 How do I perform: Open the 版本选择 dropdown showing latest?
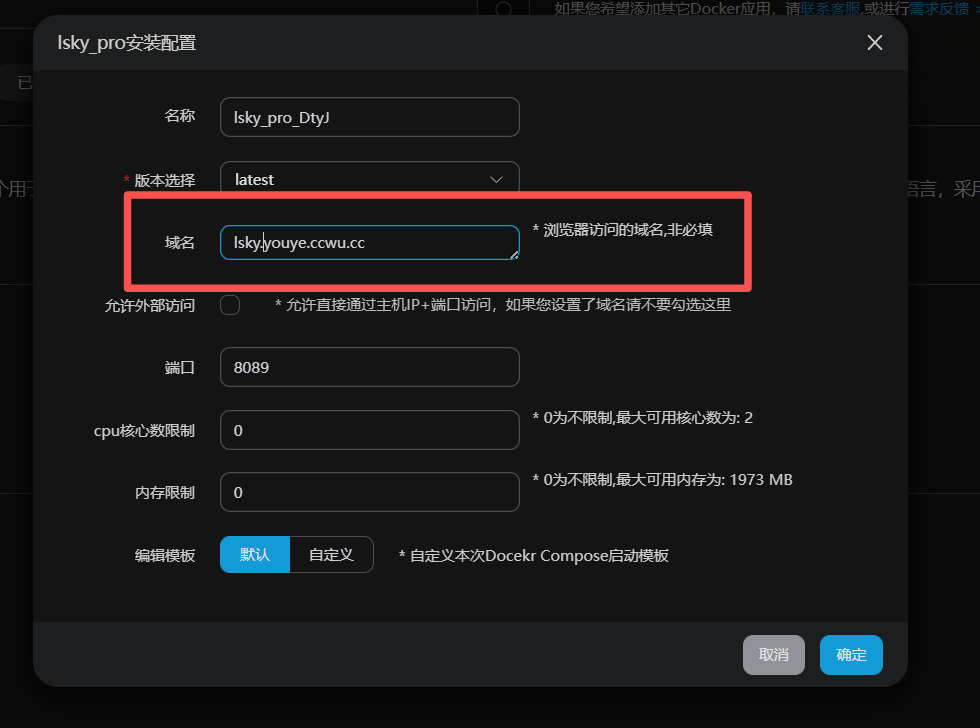[x=369, y=180]
